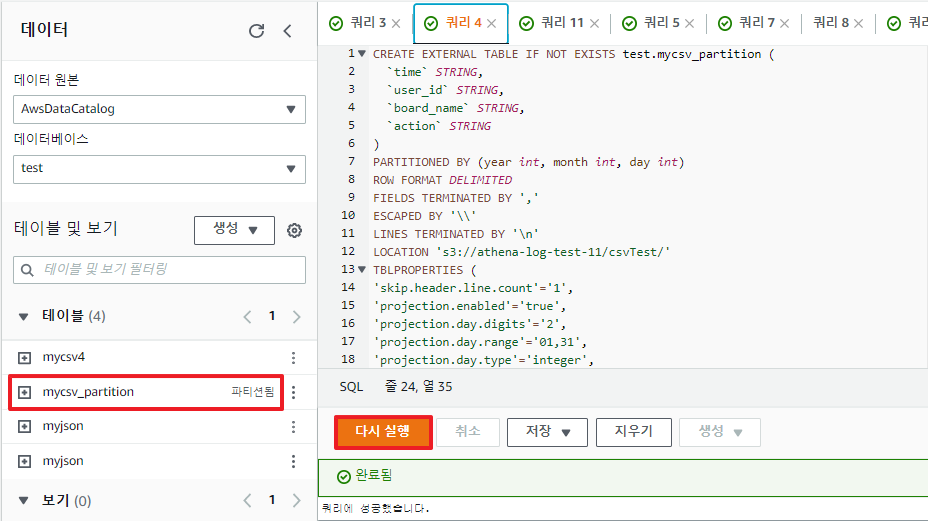928x521 pixels.
Task: Close the 쿼리 8 tab
Action: (x=858, y=23)
